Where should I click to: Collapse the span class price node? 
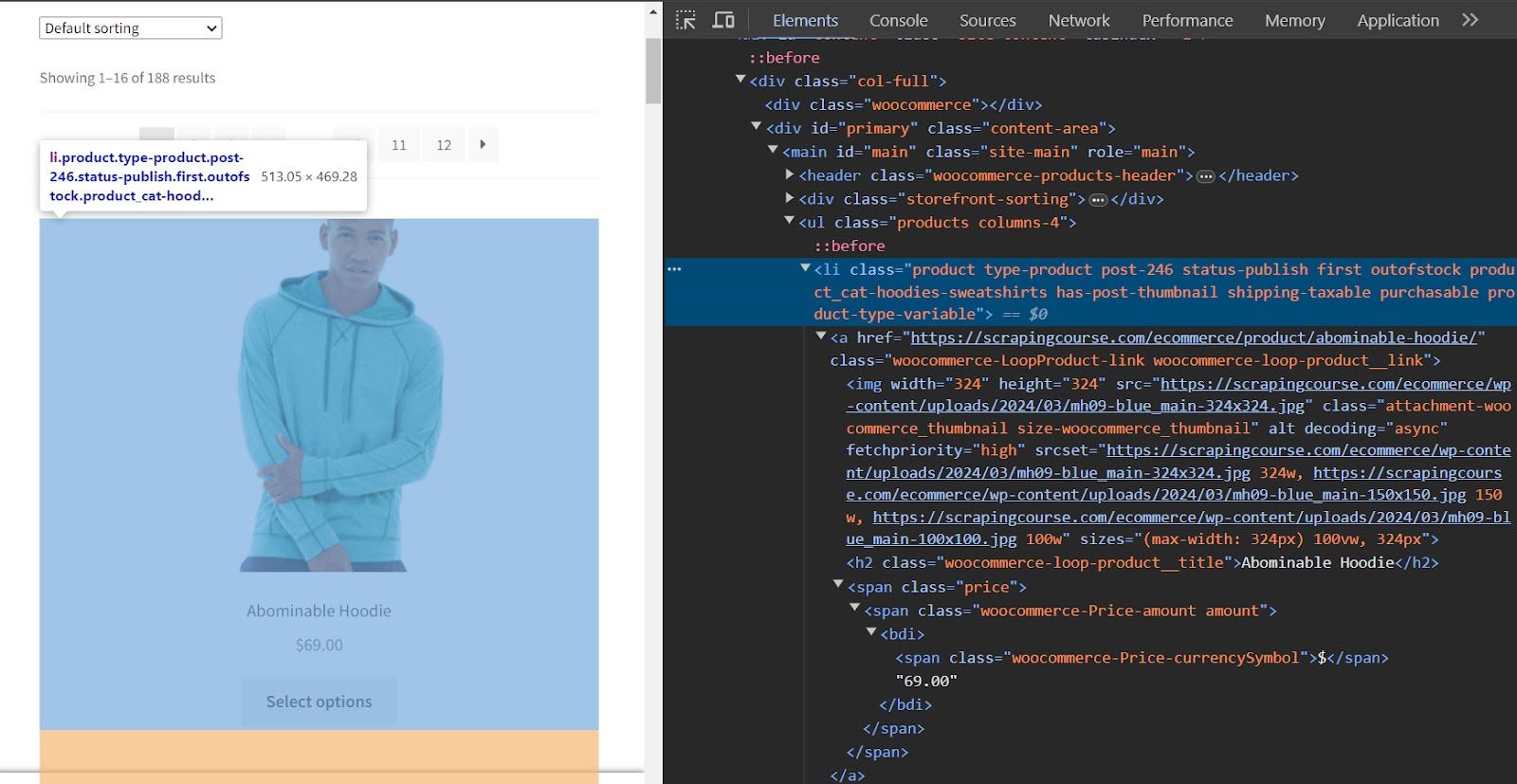tap(838, 585)
